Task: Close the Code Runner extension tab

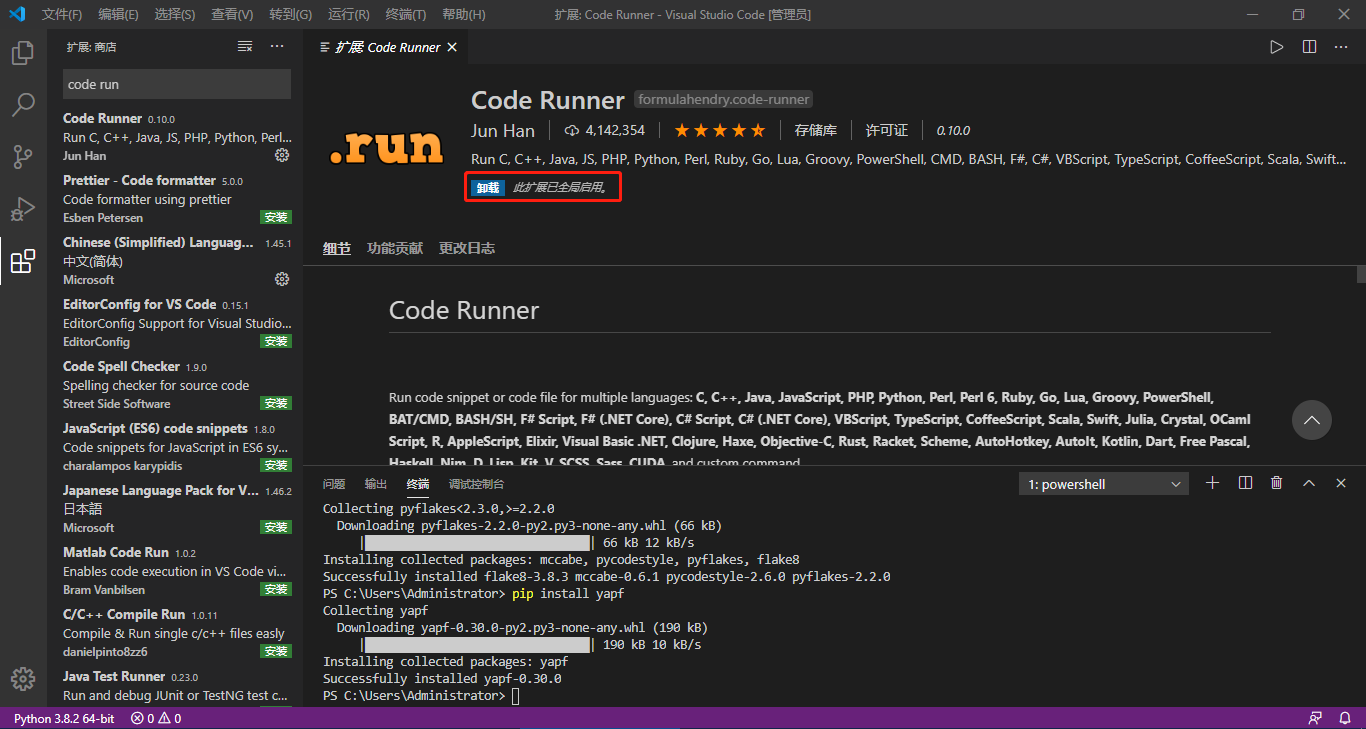Action: click(x=452, y=47)
